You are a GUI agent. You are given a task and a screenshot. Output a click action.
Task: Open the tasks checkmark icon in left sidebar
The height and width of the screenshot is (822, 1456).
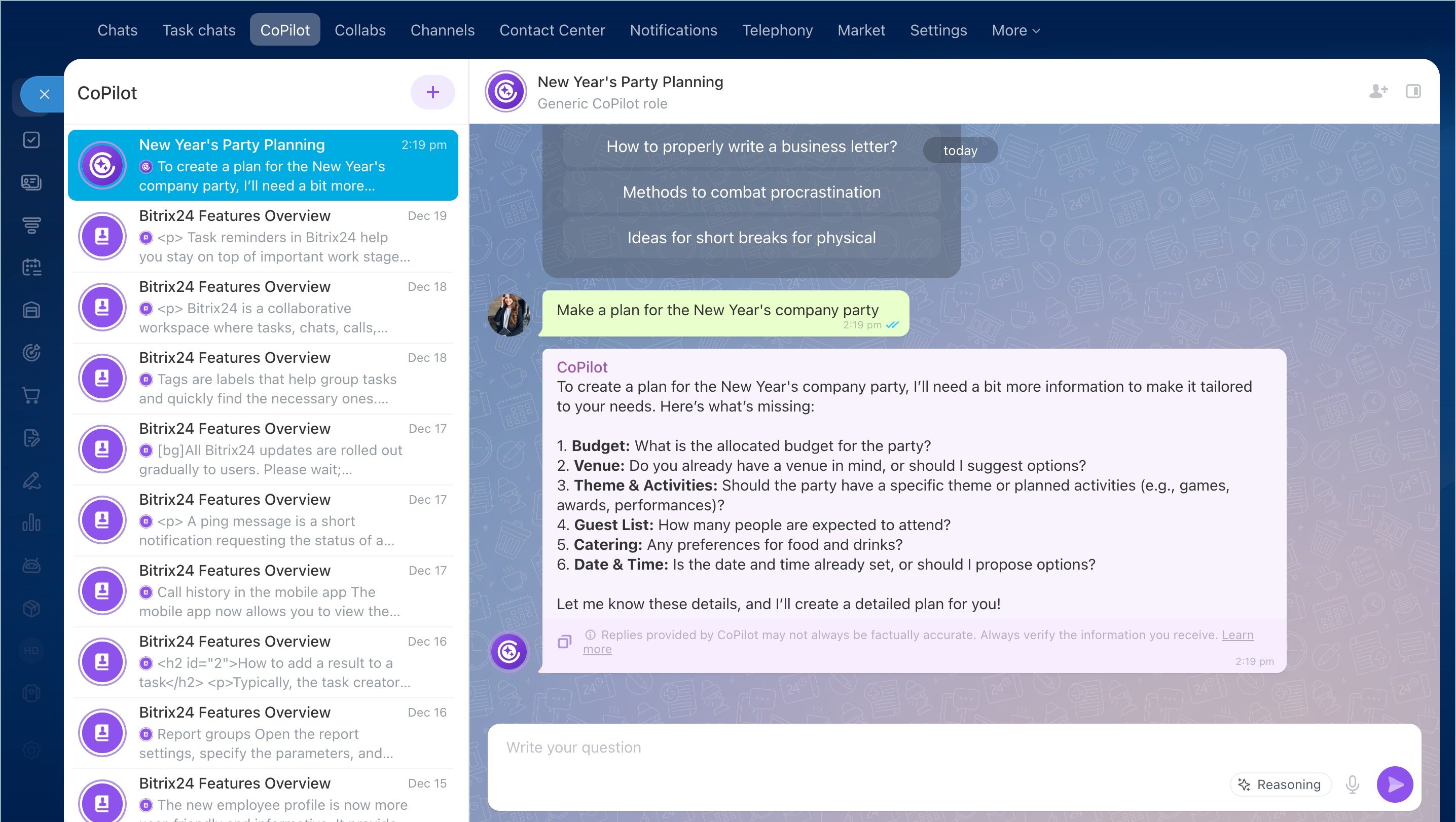tap(31, 139)
